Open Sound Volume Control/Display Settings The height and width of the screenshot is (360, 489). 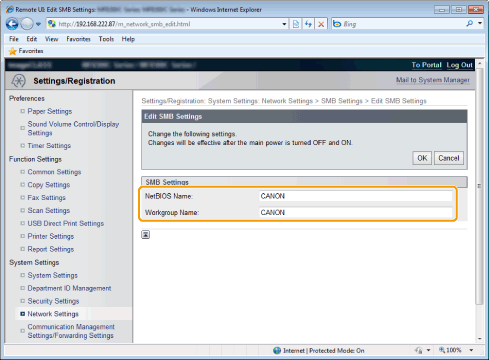coord(73,128)
